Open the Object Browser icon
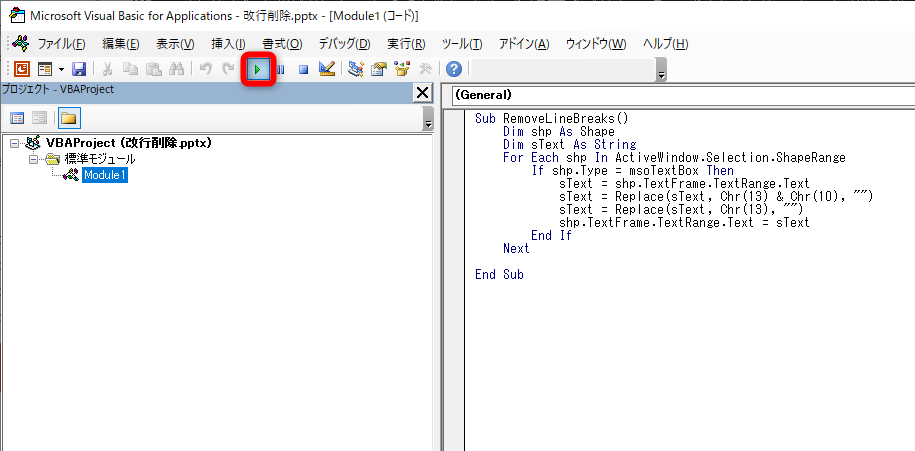Image resolution: width=915 pixels, height=451 pixels. pos(402,69)
